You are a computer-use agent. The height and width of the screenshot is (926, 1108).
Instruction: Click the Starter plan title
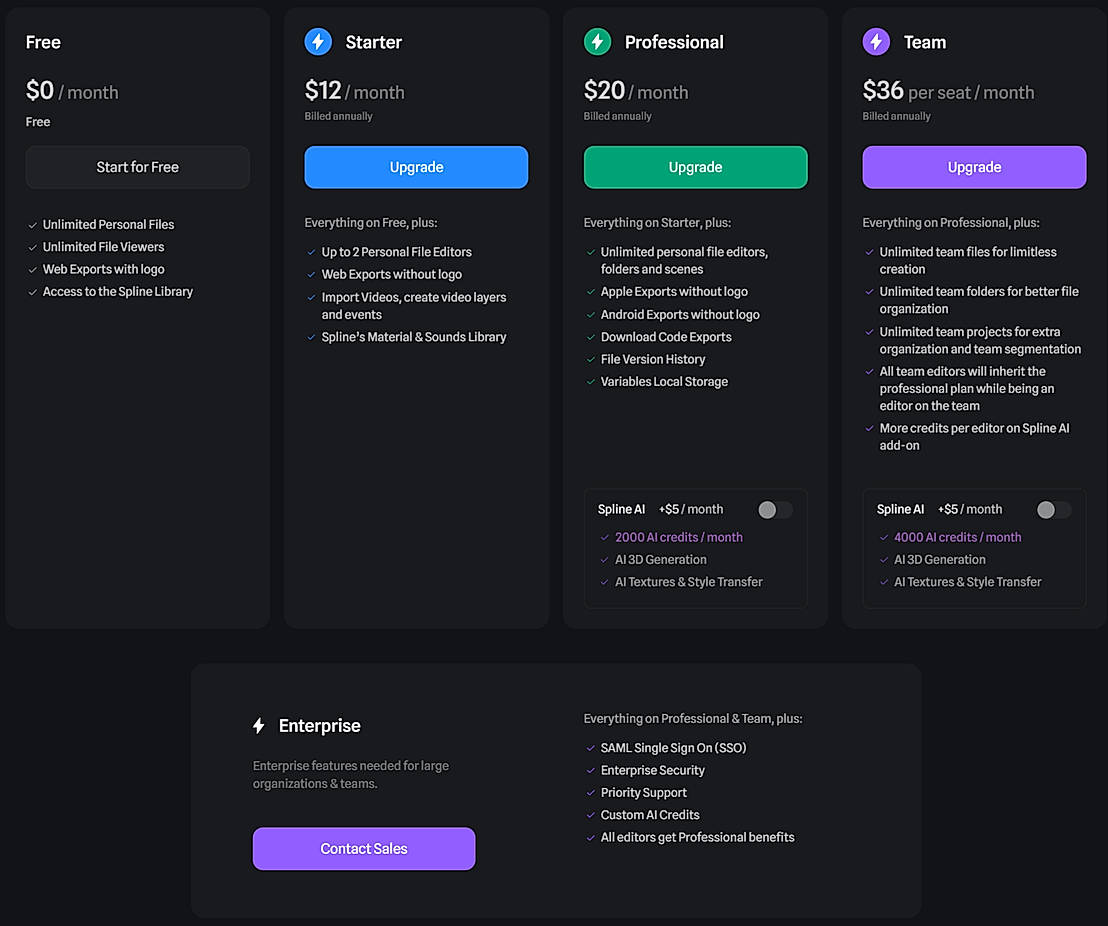point(374,42)
